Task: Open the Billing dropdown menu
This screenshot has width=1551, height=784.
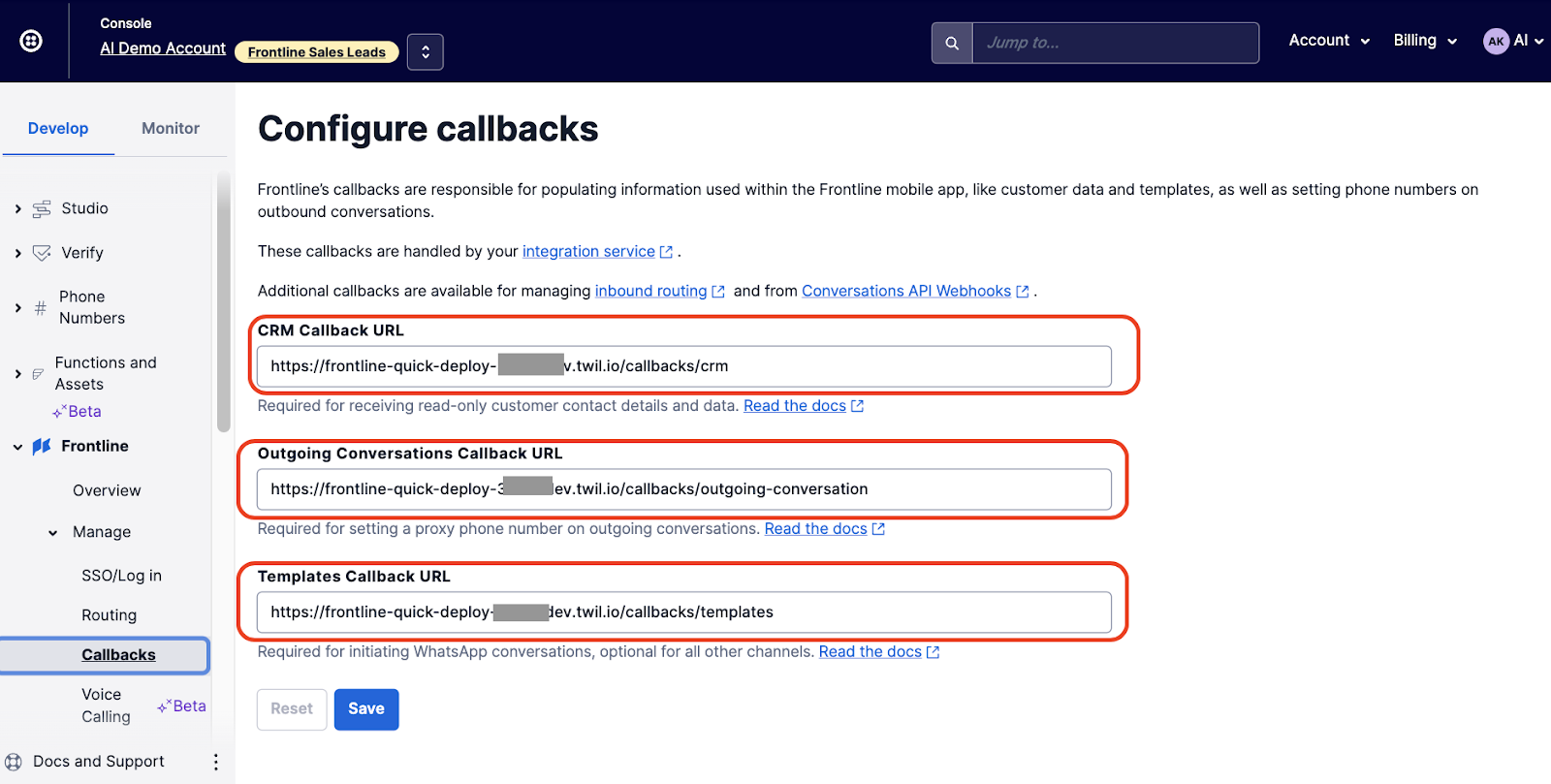Action: coord(1425,41)
